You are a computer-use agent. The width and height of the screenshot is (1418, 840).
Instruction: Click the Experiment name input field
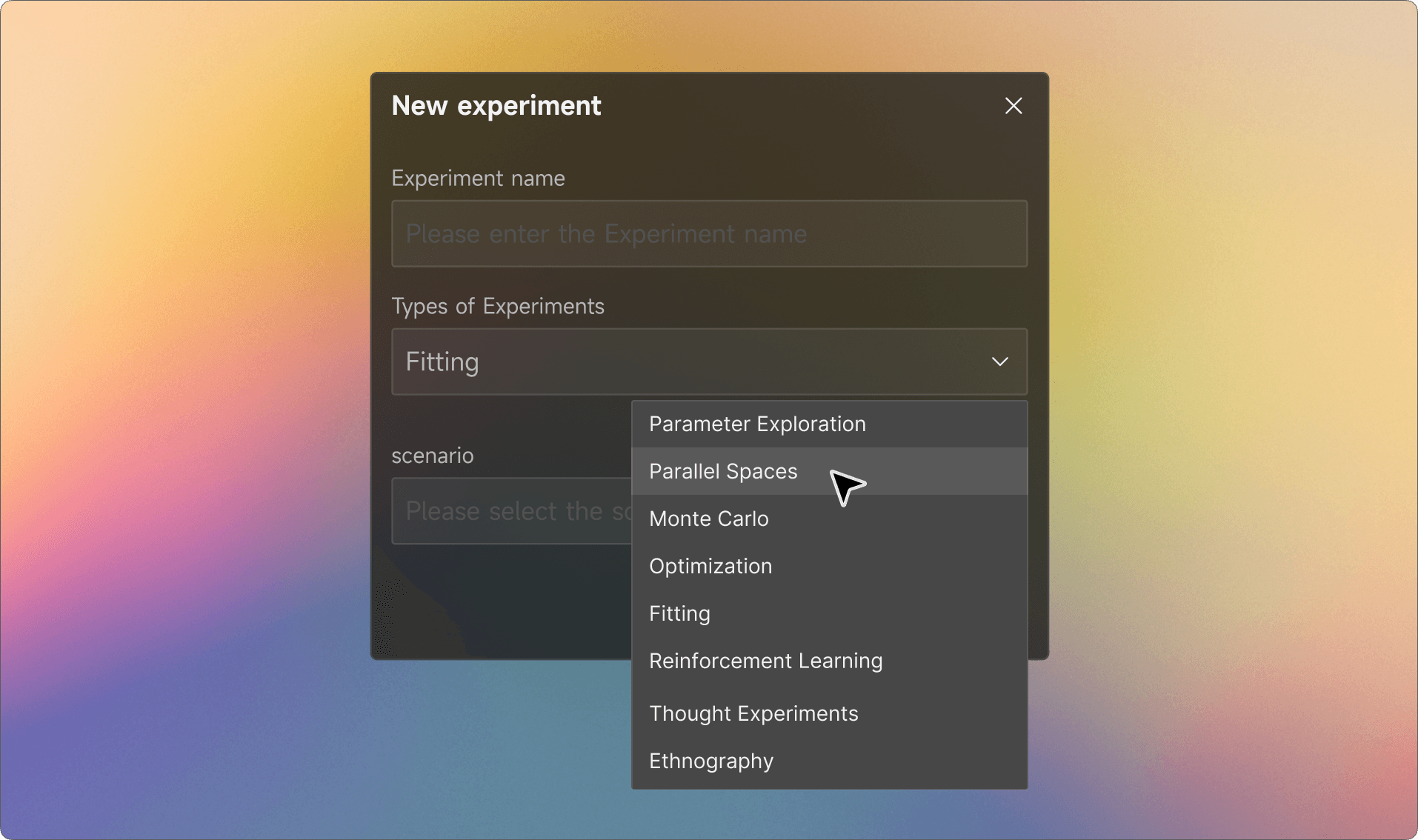[x=708, y=234]
